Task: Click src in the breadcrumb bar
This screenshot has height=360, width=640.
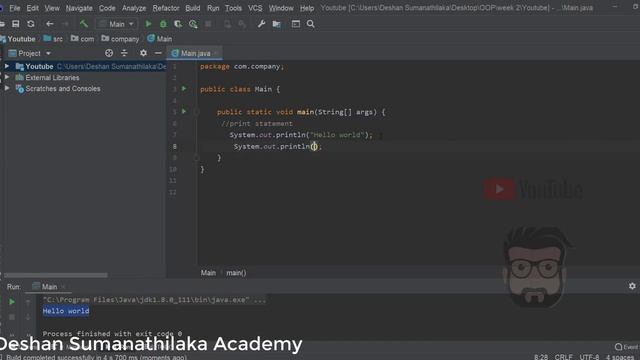Action: pyautogui.click(x=53, y=39)
